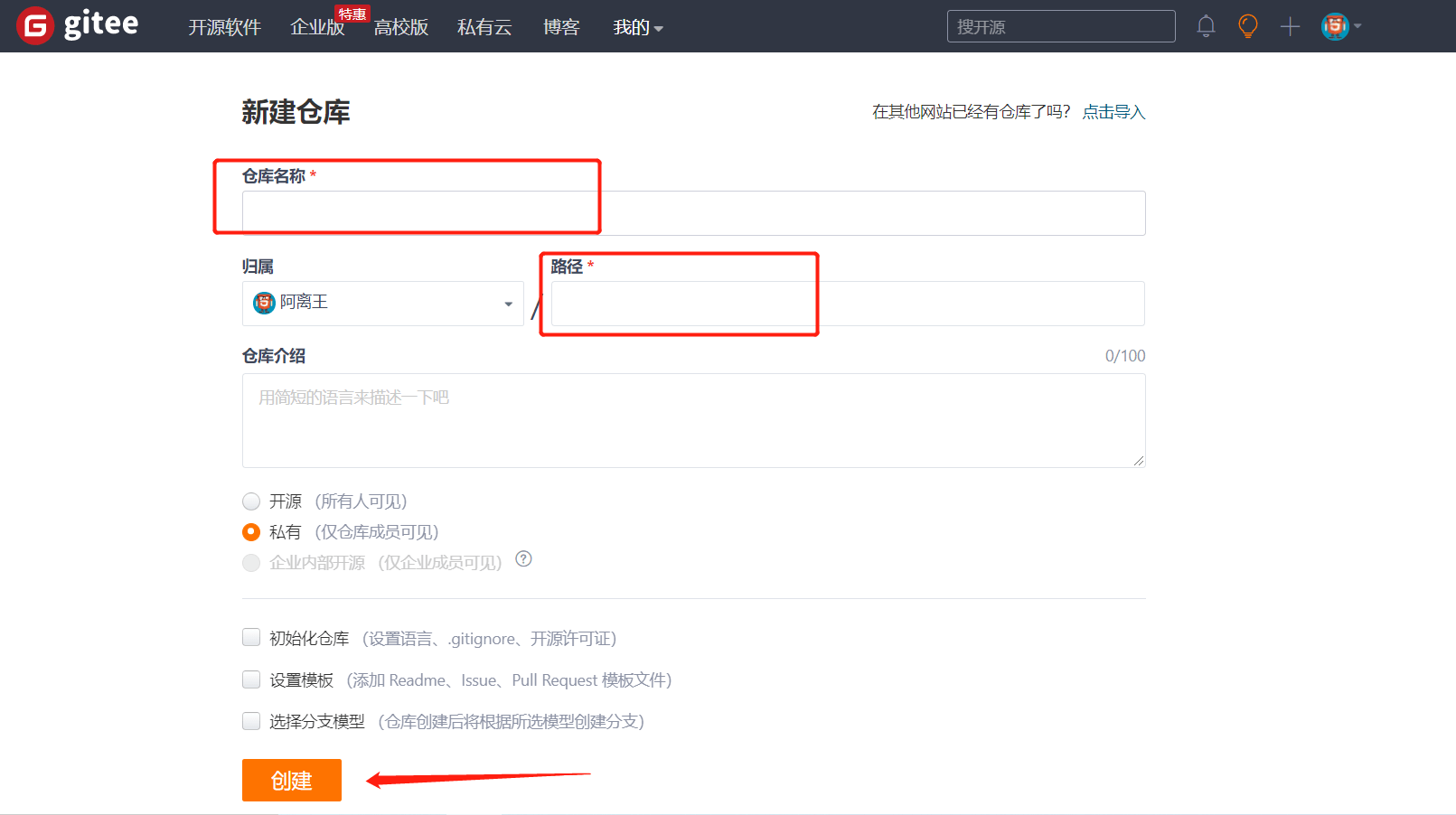
Task: Click the gitee wordmark text
Action: pos(101,24)
